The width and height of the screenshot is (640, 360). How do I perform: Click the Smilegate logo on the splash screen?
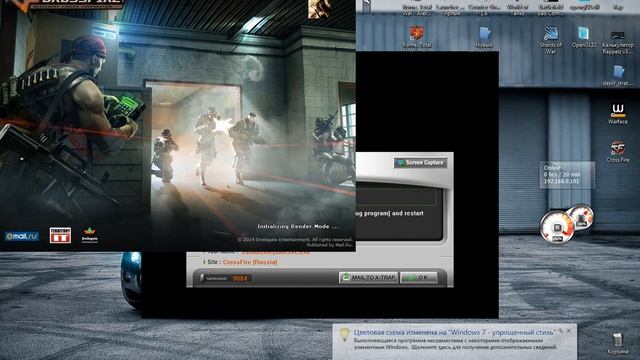89,235
